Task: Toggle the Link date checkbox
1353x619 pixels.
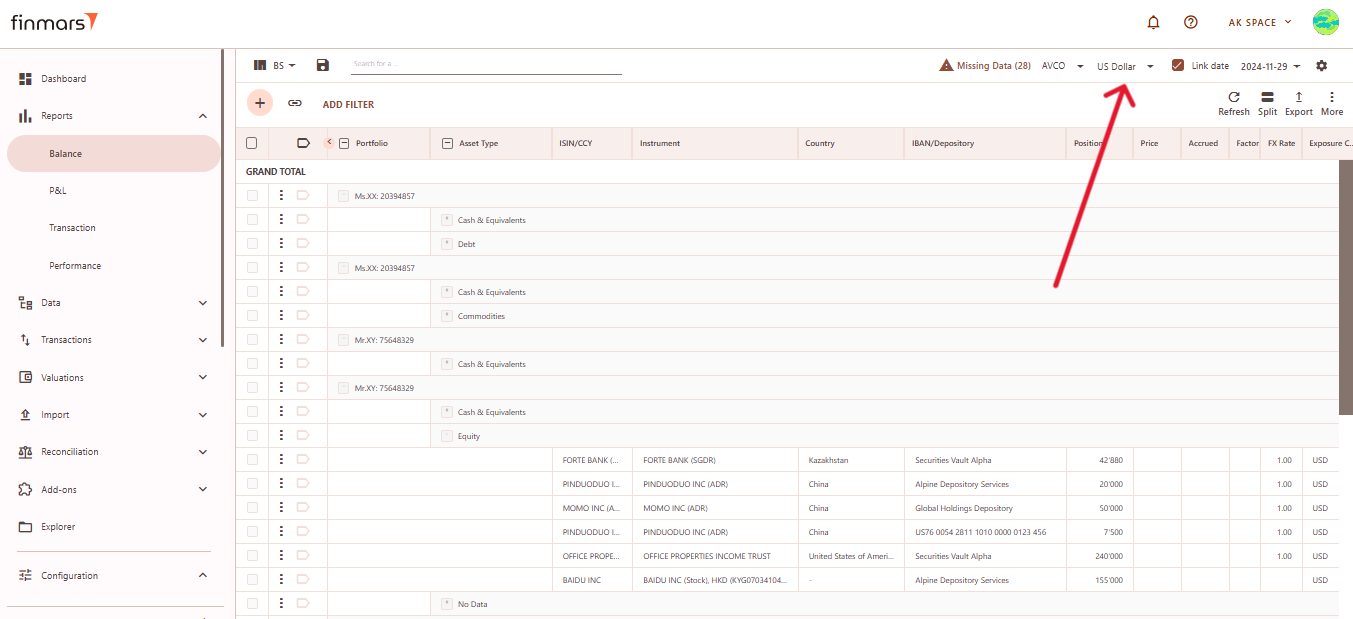Action: (x=1178, y=66)
